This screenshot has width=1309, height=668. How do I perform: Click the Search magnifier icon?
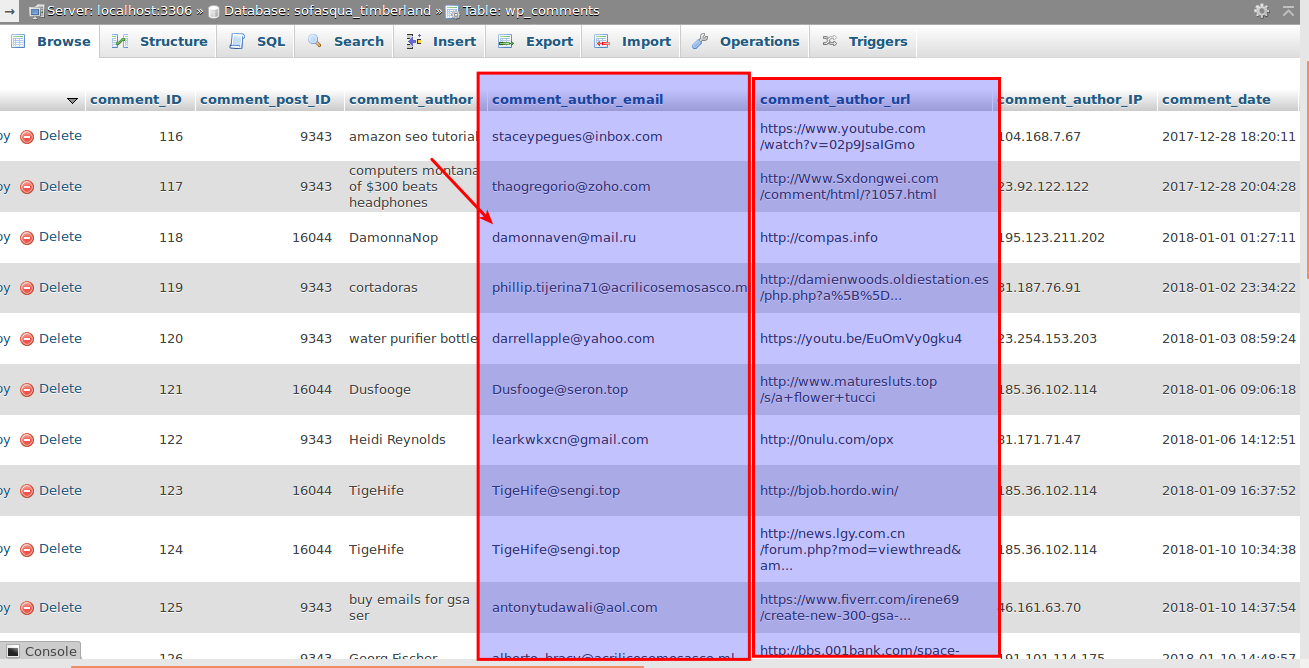tap(314, 42)
